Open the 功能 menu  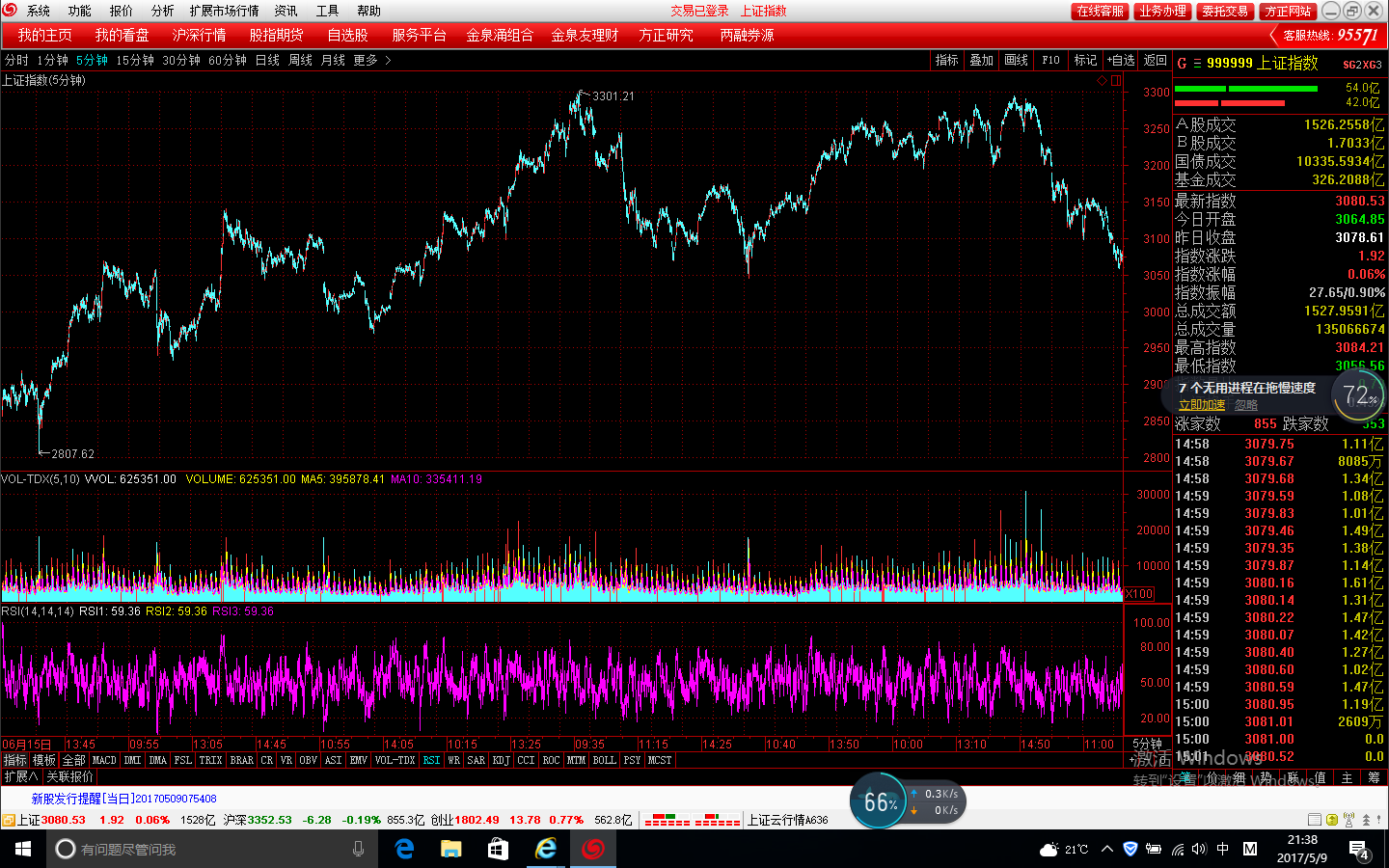80,11
